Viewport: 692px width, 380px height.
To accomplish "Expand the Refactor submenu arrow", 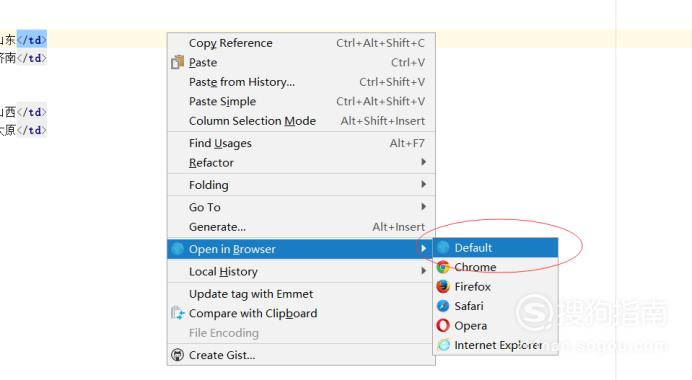I will click(x=424, y=162).
